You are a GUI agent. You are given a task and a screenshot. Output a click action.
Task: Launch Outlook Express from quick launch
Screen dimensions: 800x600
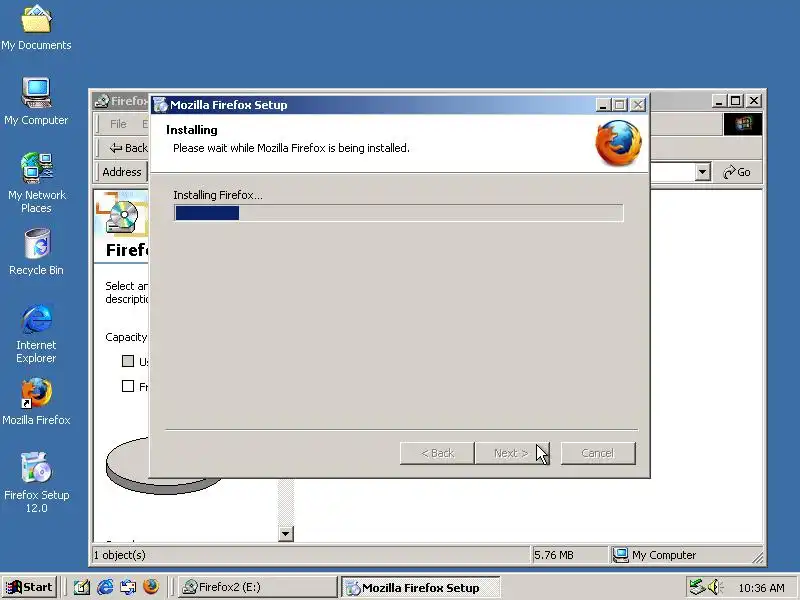128,587
